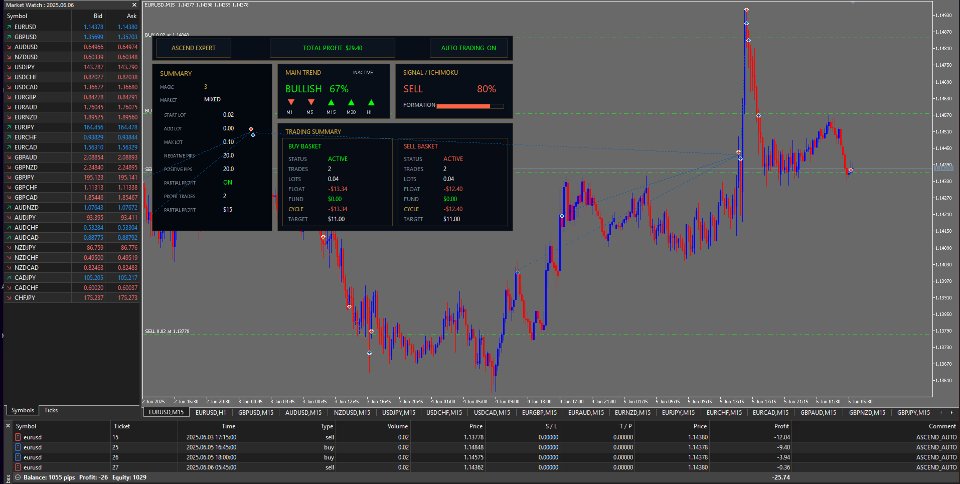
Task: Click the -12.04 profit cell of ticket 15
Action: coord(781,437)
